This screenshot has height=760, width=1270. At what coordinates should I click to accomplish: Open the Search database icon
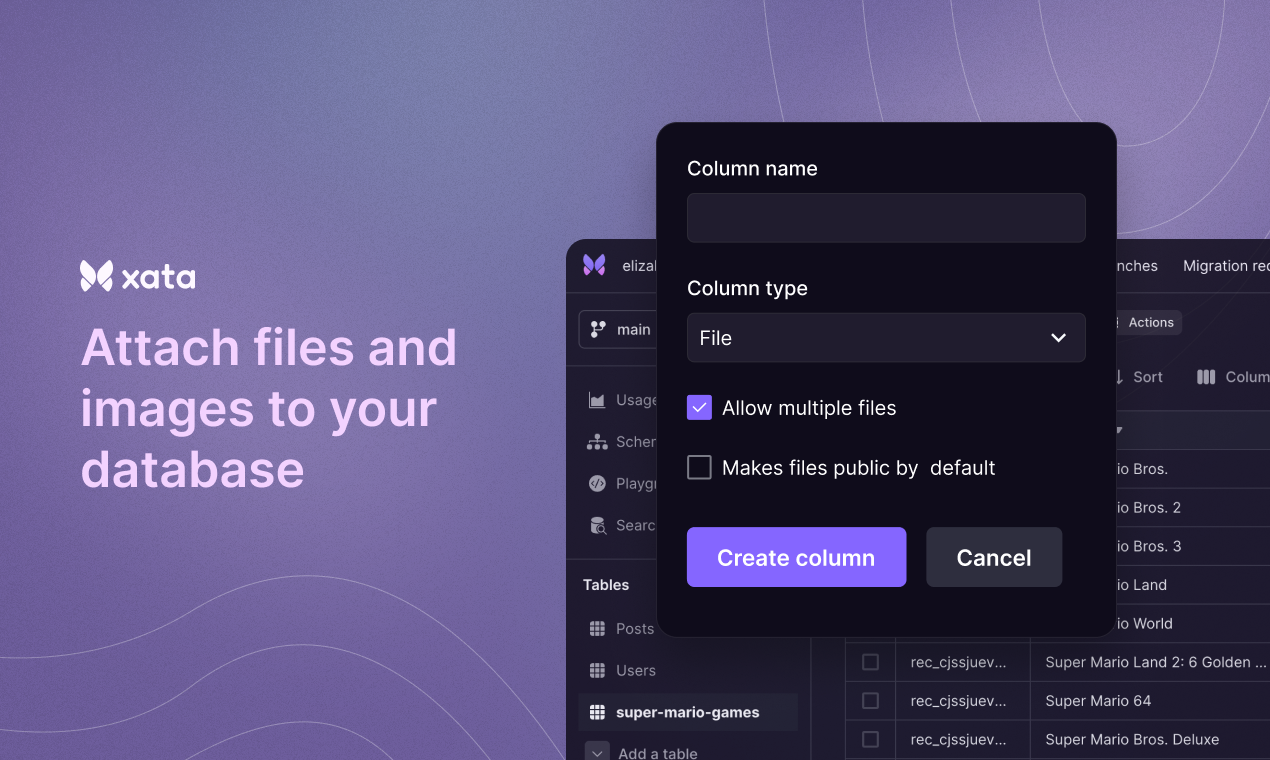coord(597,526)
